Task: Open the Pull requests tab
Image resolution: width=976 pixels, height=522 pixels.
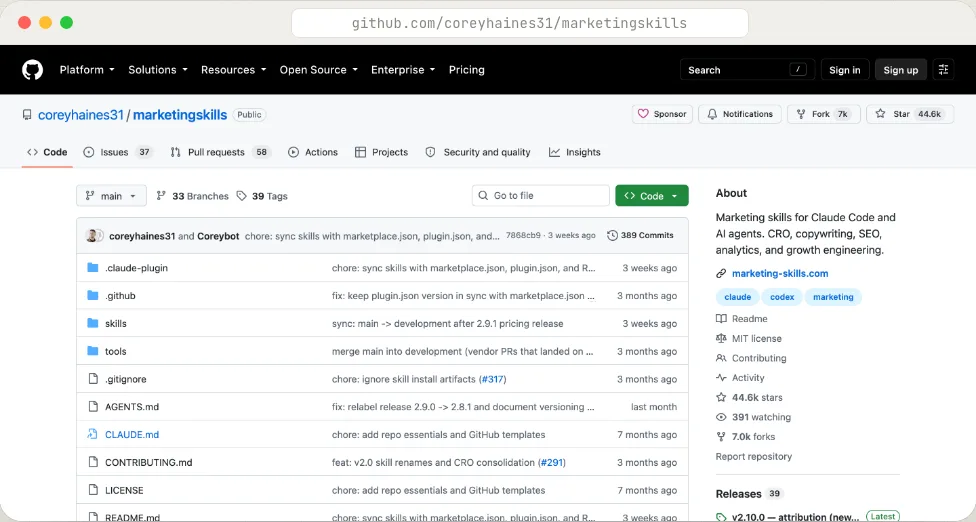Action: (x=220, y=152)
